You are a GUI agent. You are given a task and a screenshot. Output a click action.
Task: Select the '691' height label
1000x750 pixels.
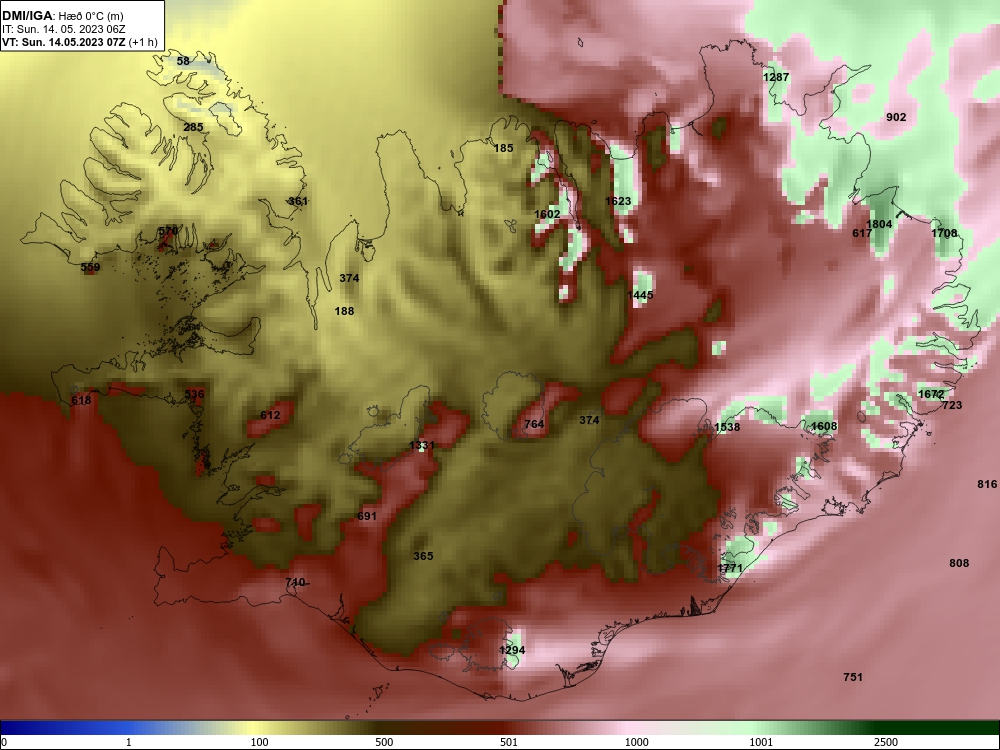coord(367,516)
